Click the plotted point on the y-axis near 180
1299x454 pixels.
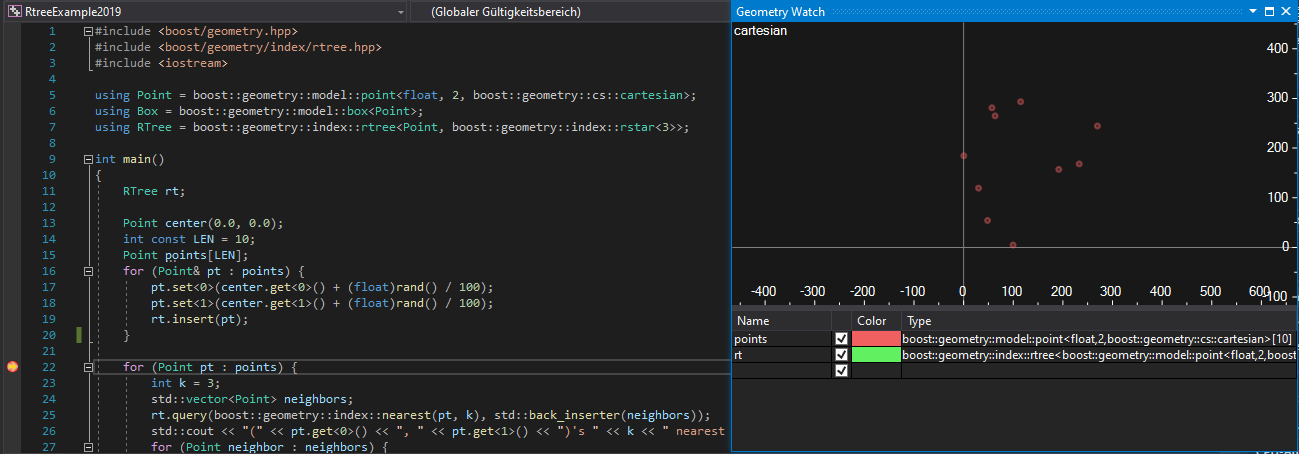click(x=963, y=156)
